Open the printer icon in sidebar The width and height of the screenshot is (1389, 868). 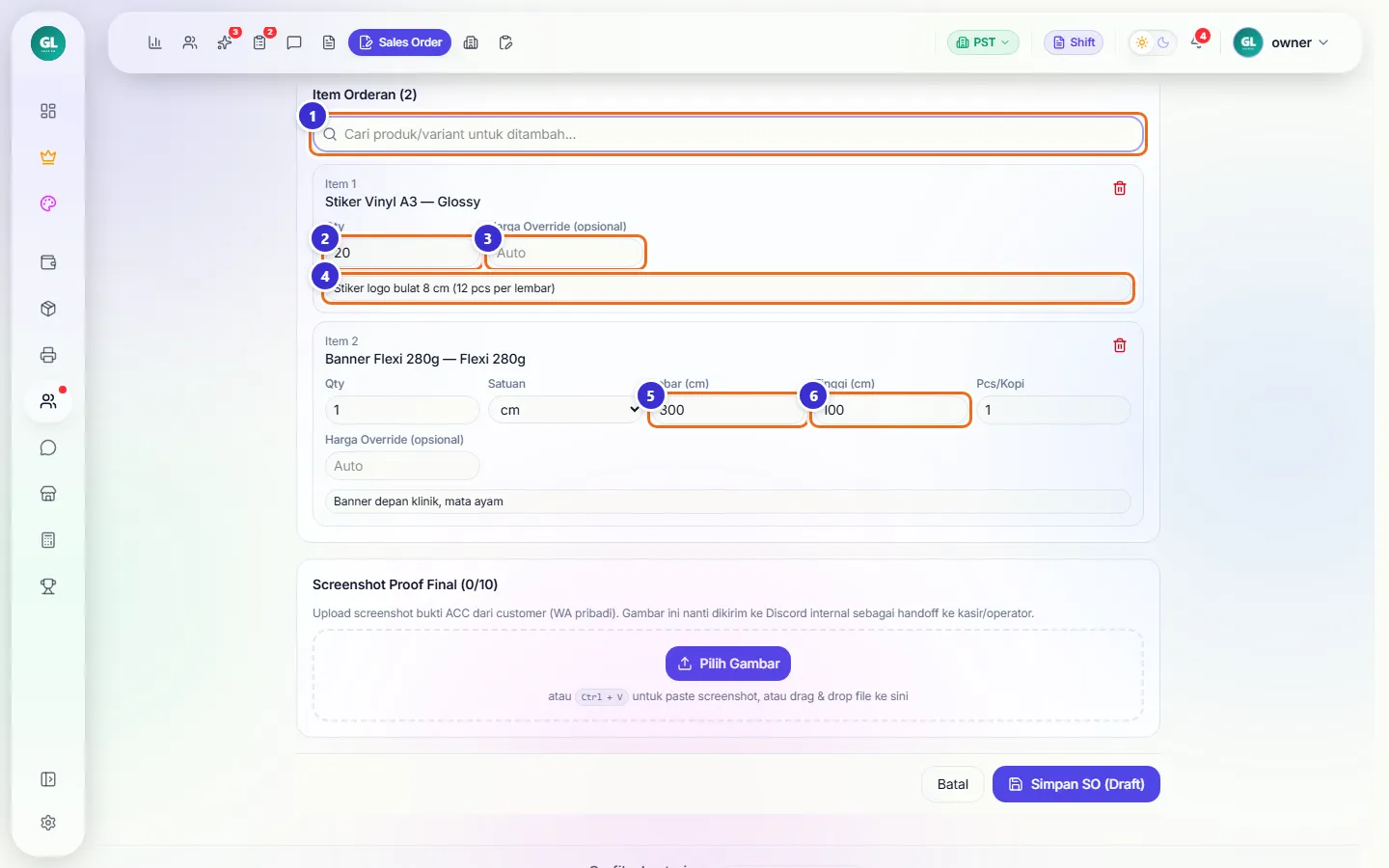(x=48, y=355)
